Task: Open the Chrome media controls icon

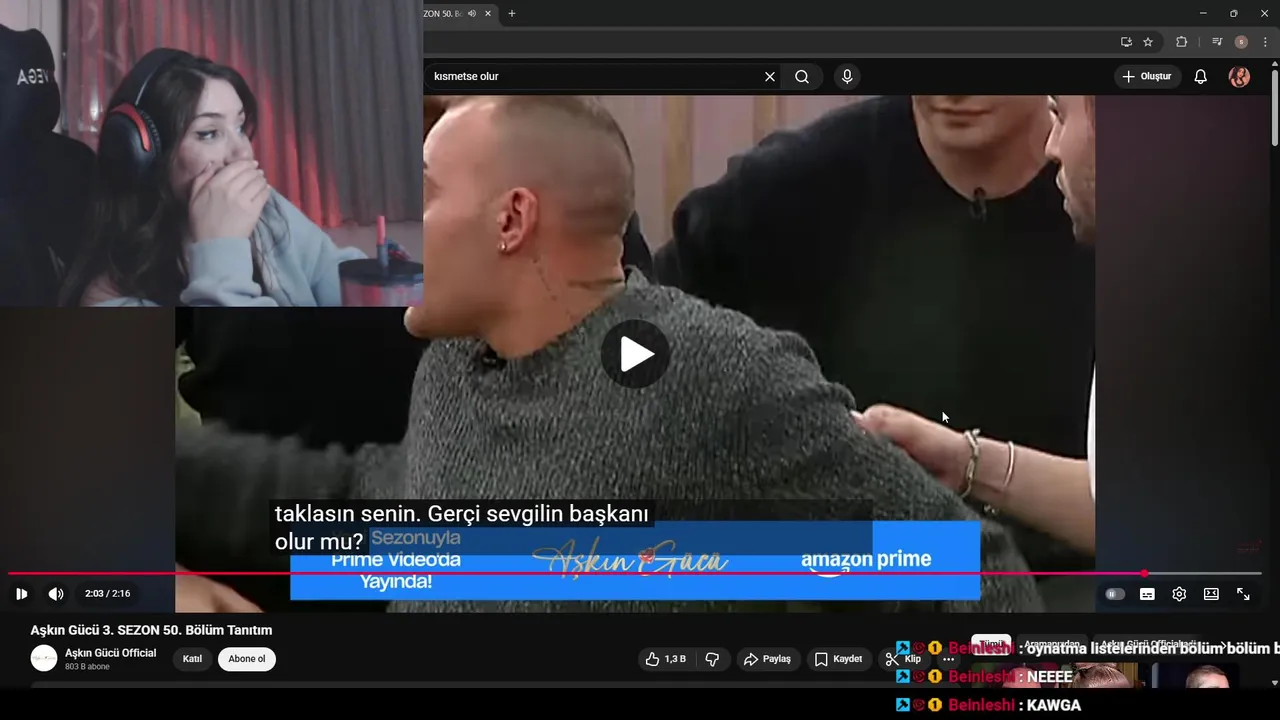Action: [1217, 42]
